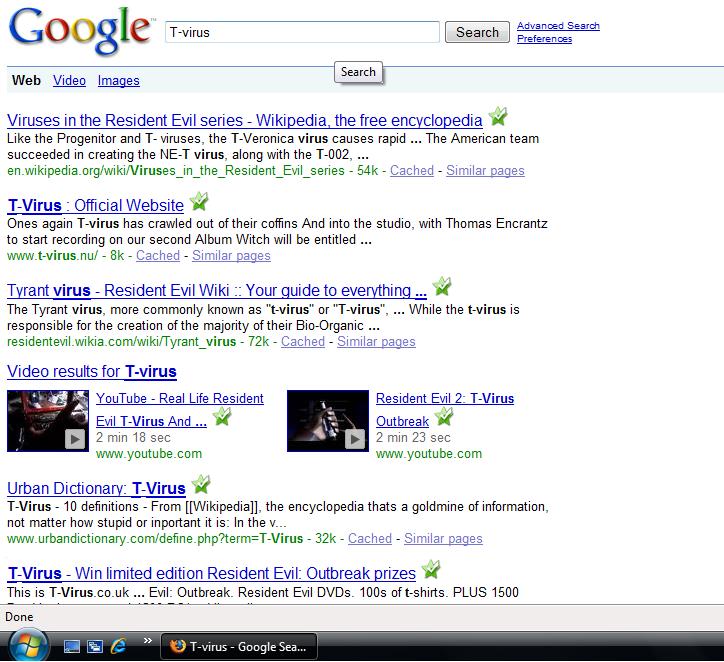
Task: Activate the T-virus Google Search taskbar button
Action: [x=239, y=646]
